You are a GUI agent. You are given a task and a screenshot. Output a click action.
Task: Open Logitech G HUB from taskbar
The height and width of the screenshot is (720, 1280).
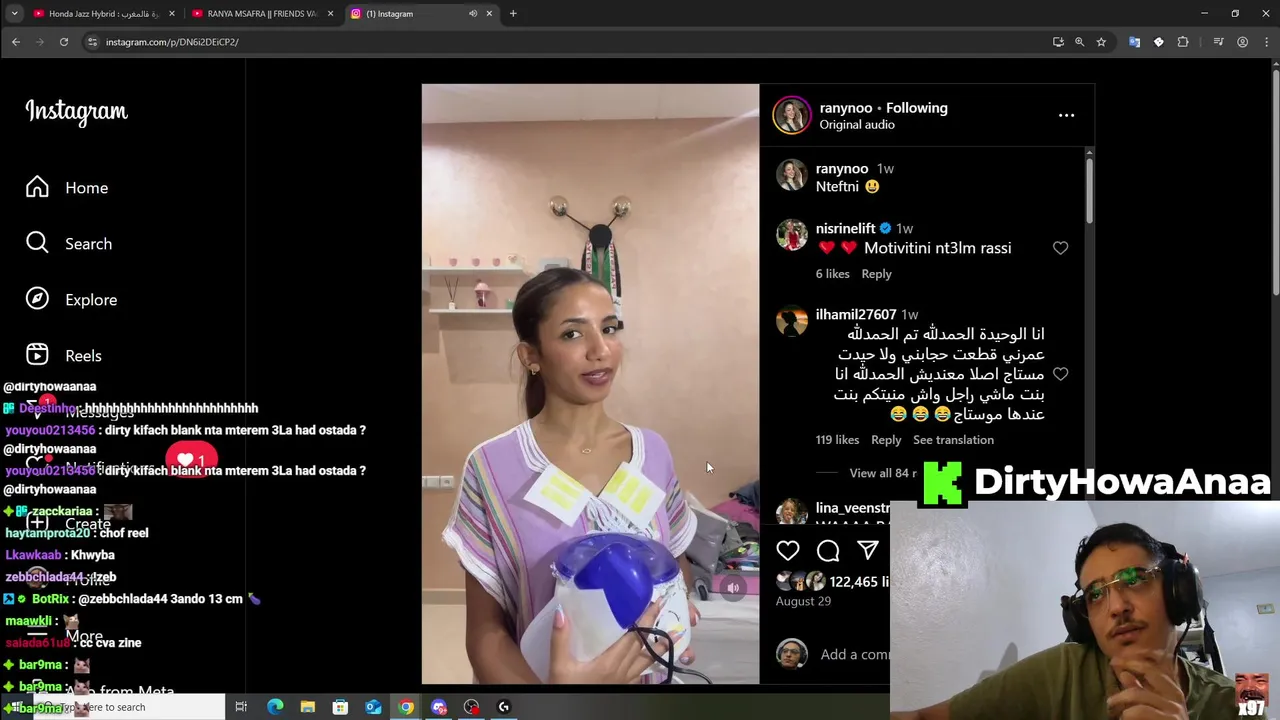pos(504,707)
